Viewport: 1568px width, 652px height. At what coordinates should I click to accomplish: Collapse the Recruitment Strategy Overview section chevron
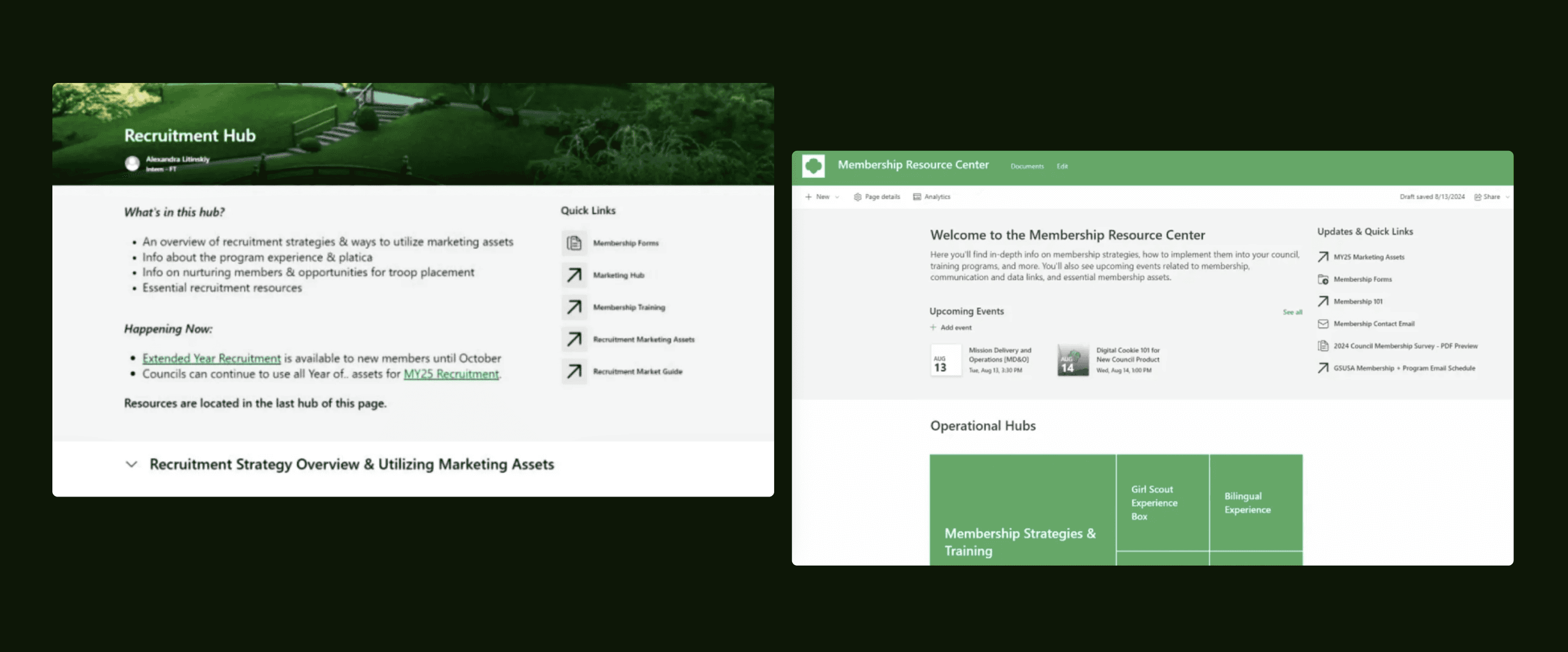(131, 464)
